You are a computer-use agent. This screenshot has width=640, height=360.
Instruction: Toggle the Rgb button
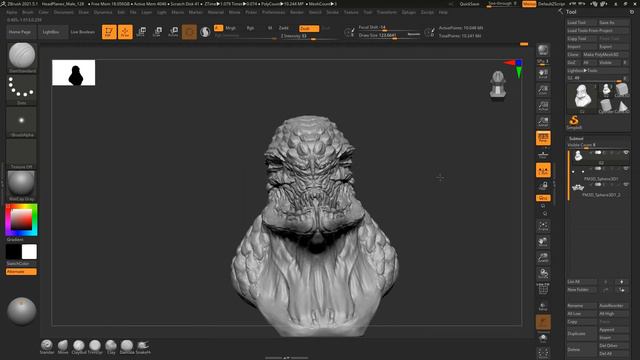coord(250,28)
